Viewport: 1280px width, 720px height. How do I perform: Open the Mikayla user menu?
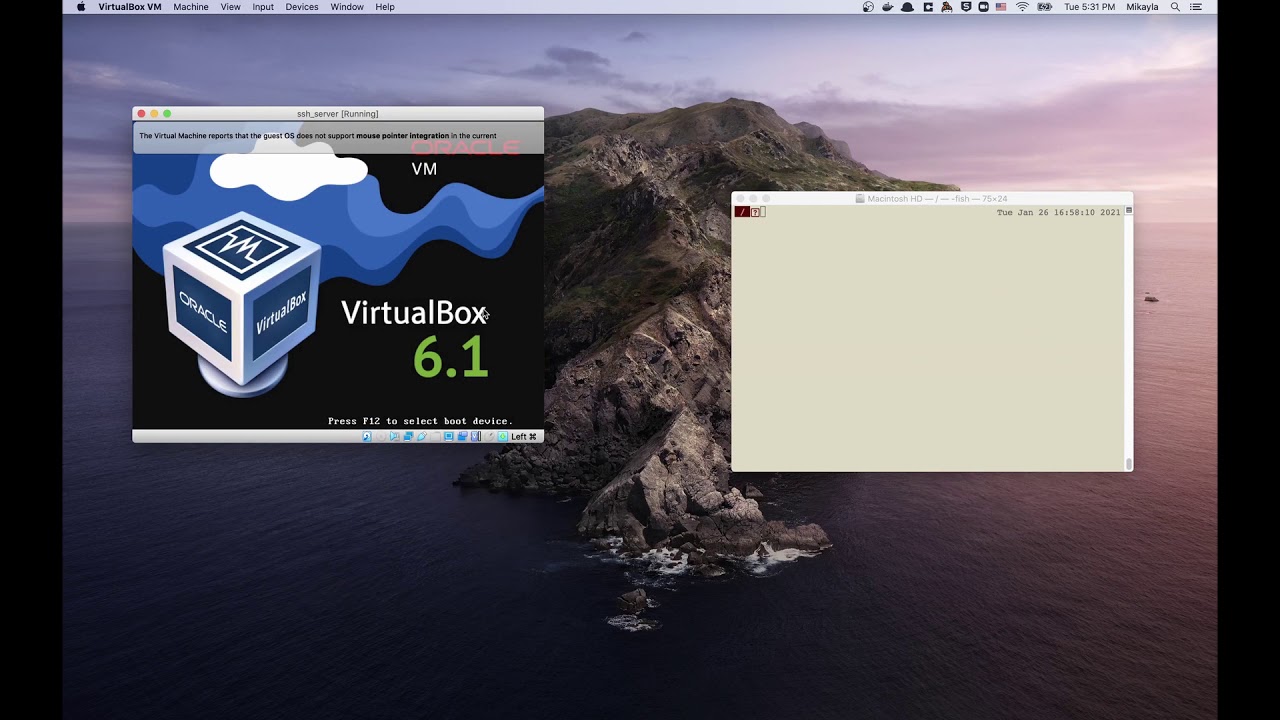(1142, 7)
